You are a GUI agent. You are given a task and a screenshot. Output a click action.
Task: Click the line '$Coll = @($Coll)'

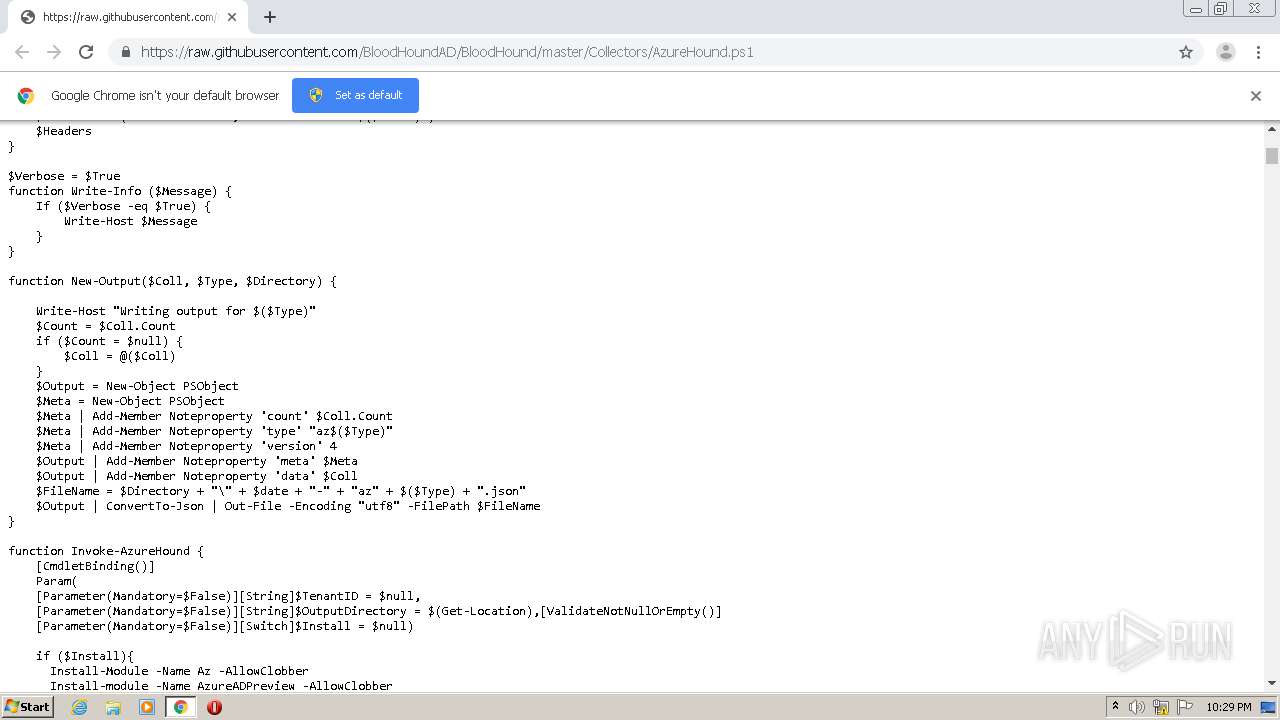tap(120, 356)
